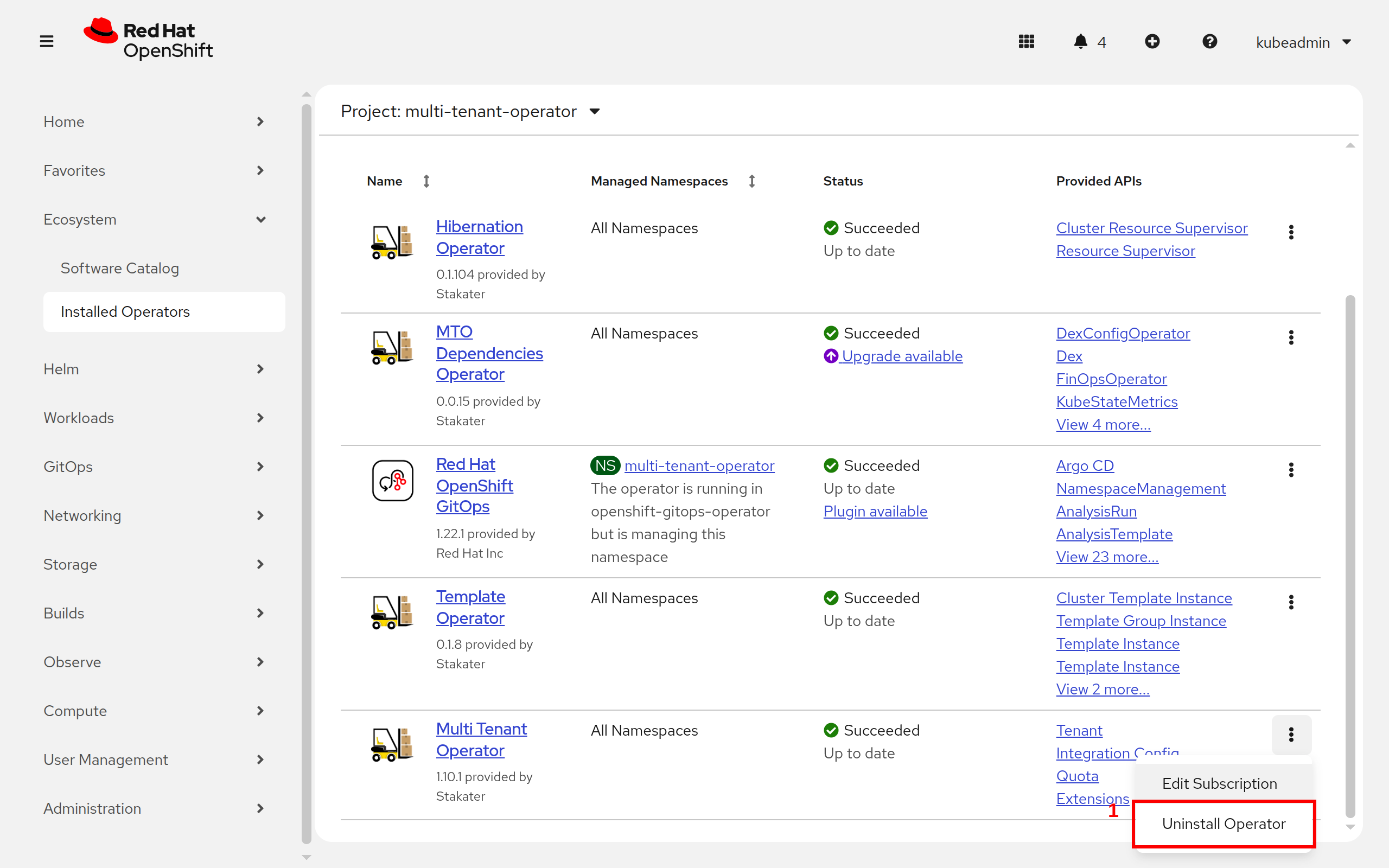Viewport: 1389px width, 868px height.
Task: Expand the Networking navigation section
Action: 154,515
